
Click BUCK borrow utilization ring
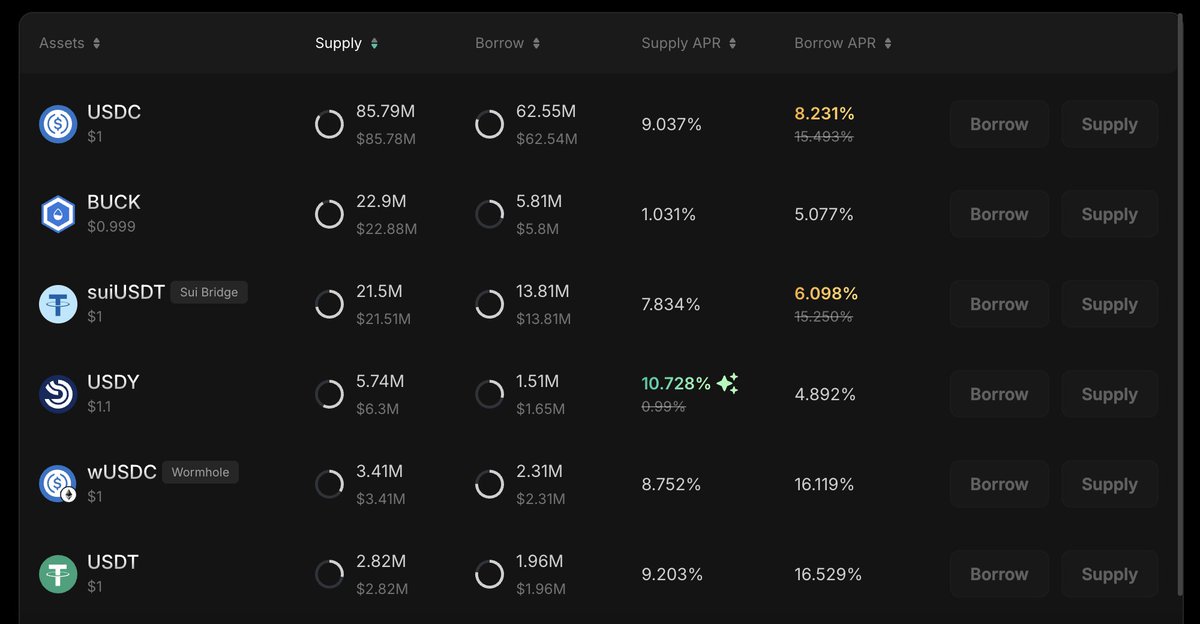coord(489,214)
